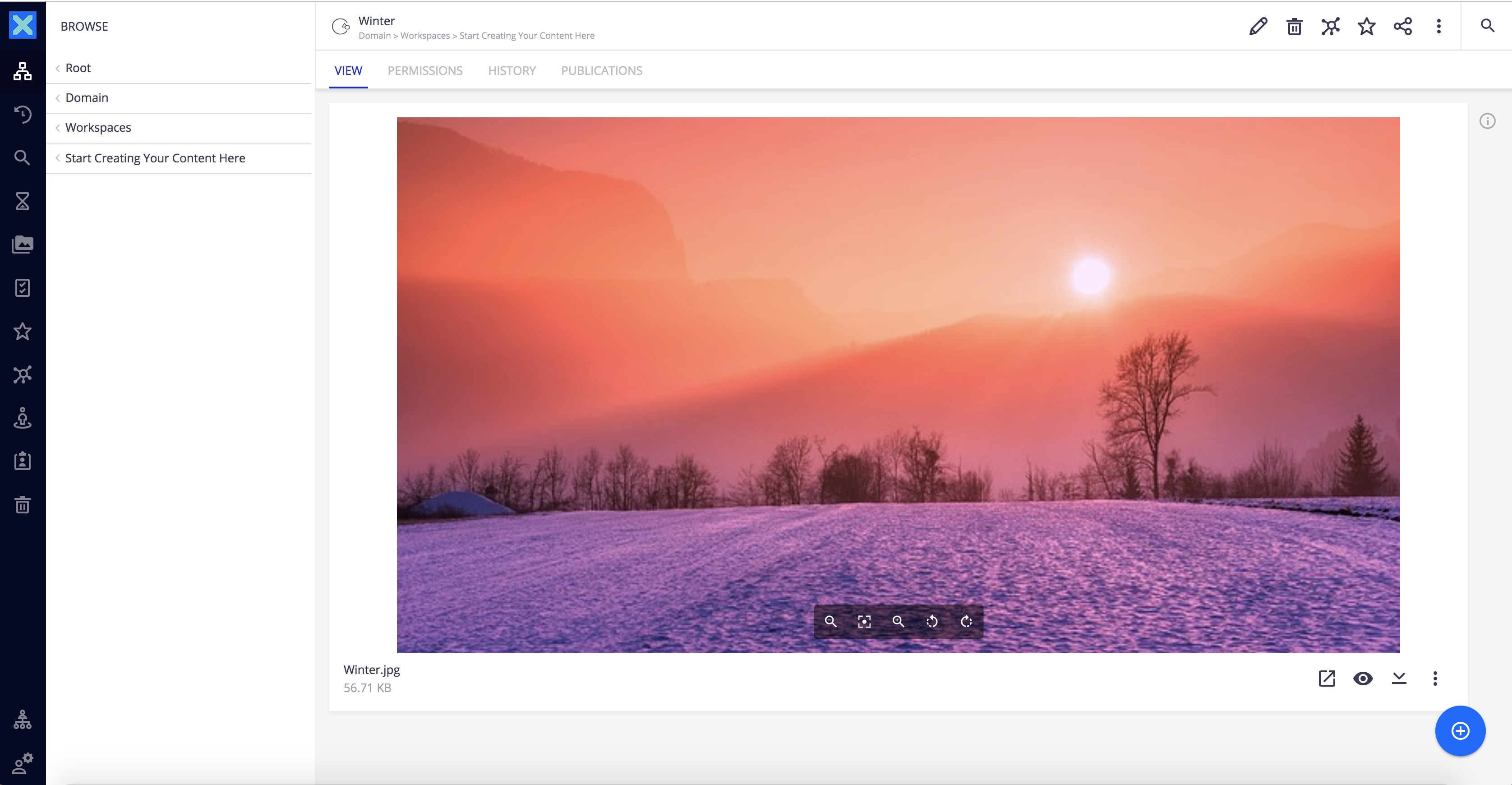Open Favorites star icon in left sidebar
1512x785 pixels.
tap(22, 331)
